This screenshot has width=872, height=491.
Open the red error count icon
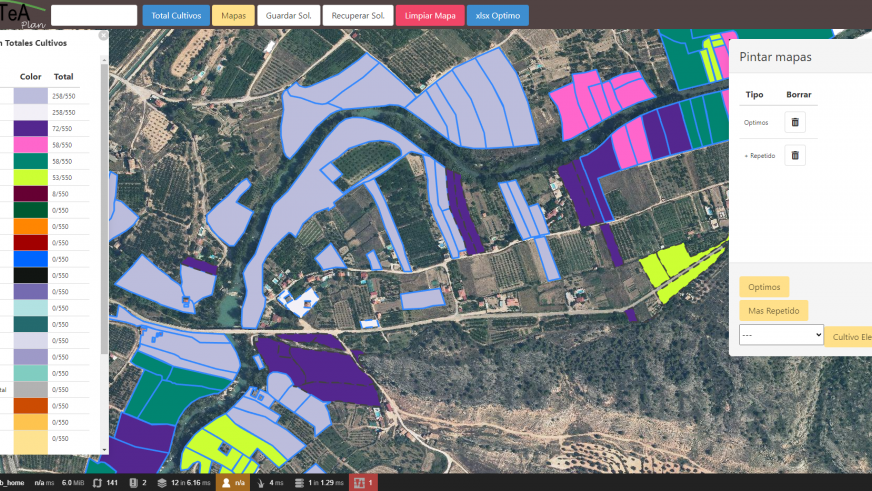[x=364, y=483]
